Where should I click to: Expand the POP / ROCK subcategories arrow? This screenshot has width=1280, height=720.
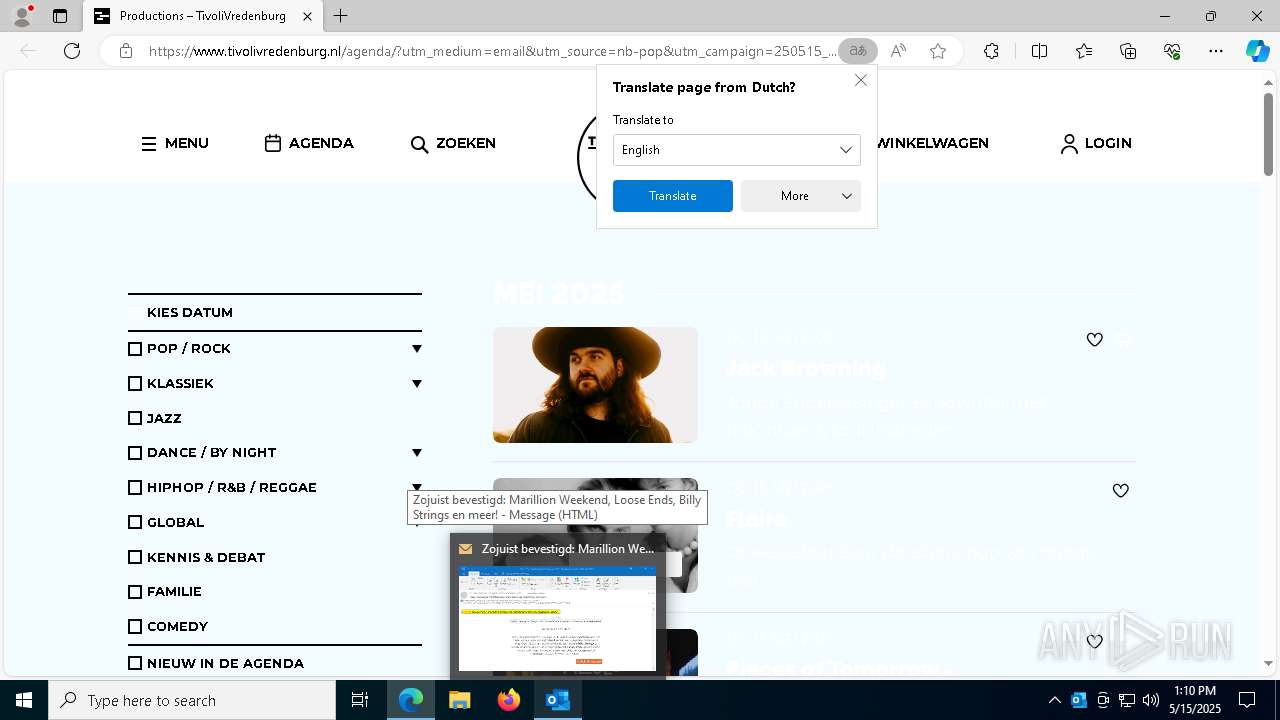point(416,349)
